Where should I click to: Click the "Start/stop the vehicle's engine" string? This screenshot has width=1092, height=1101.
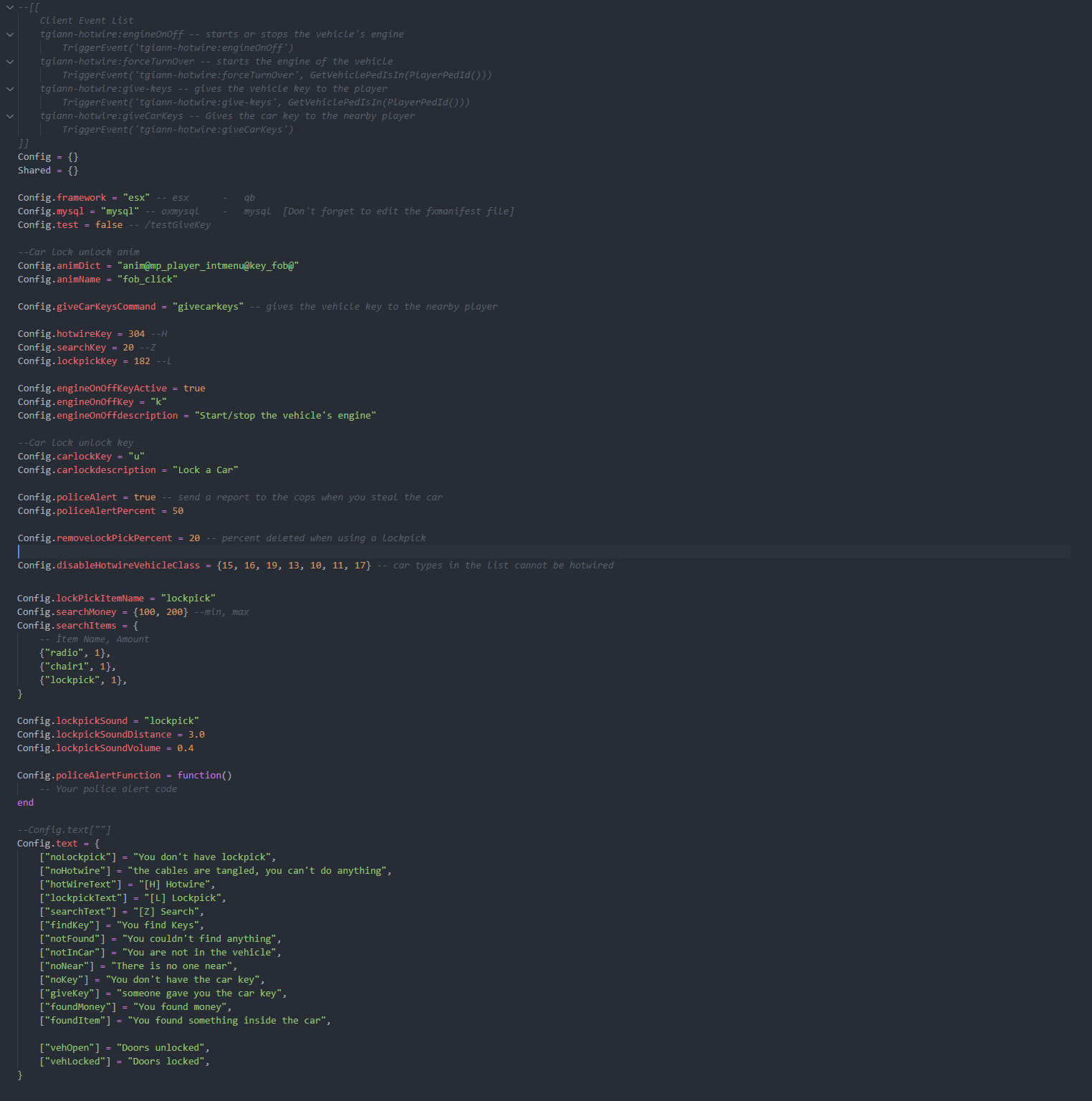(285, 416)
